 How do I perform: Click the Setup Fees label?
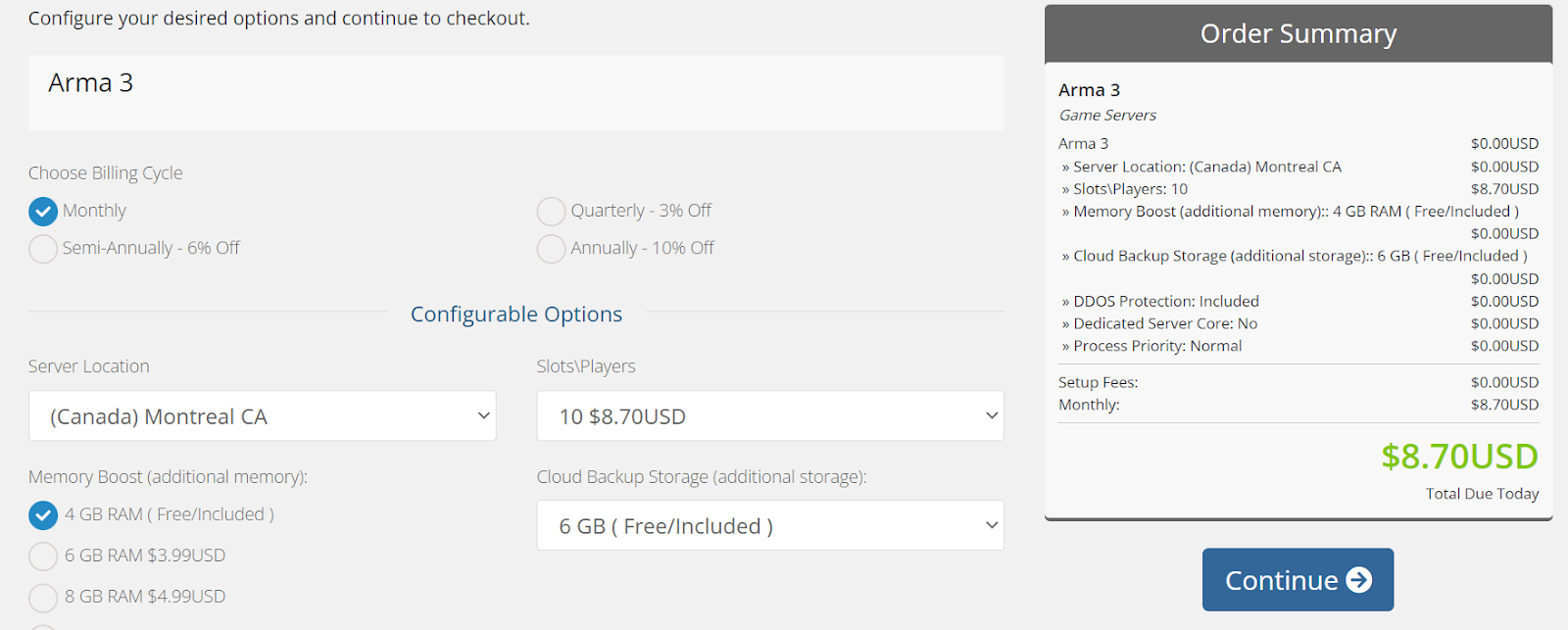pyautogui.click(x=1098, y=383)
